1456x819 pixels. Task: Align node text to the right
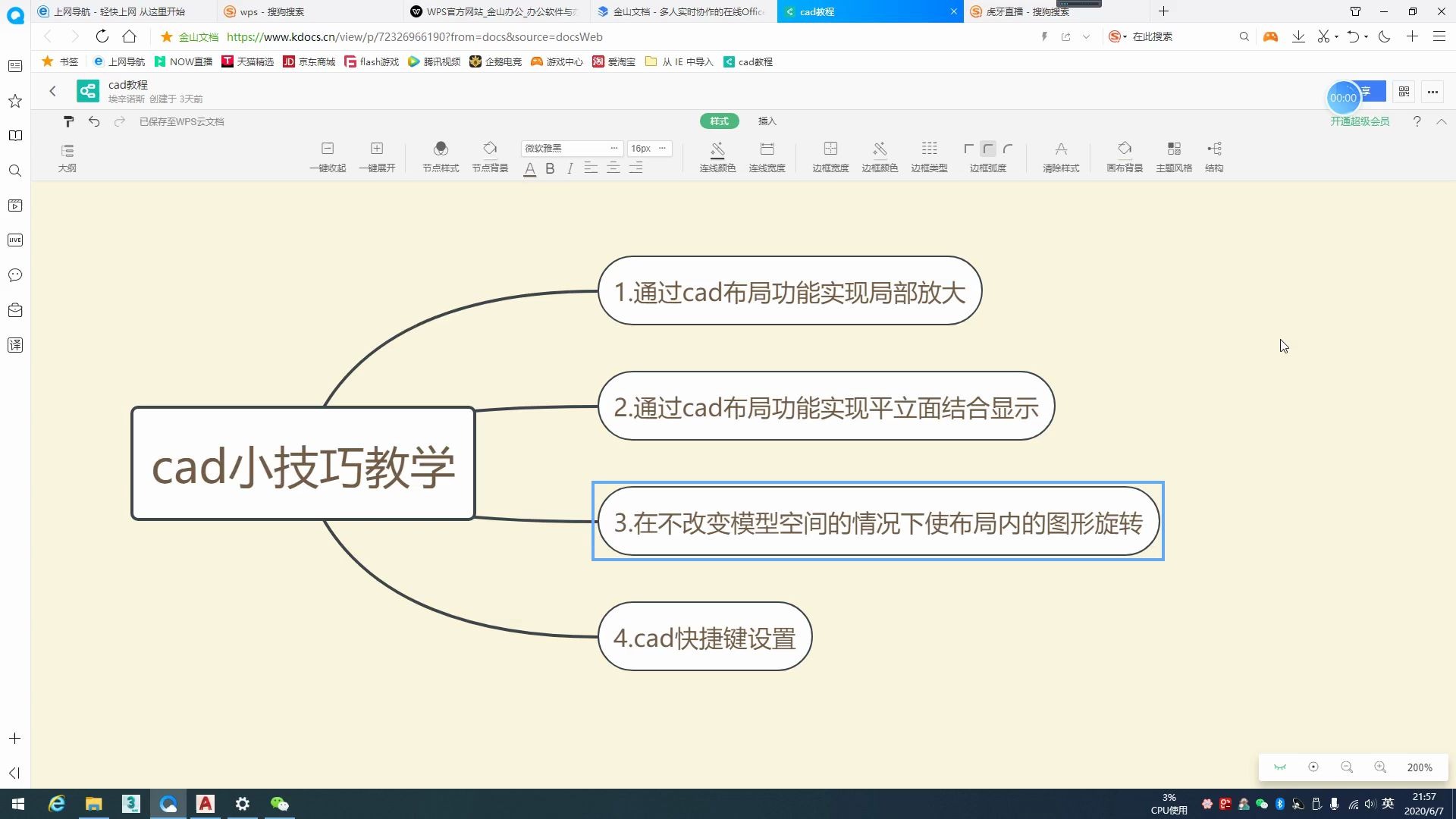click(635, 168)
